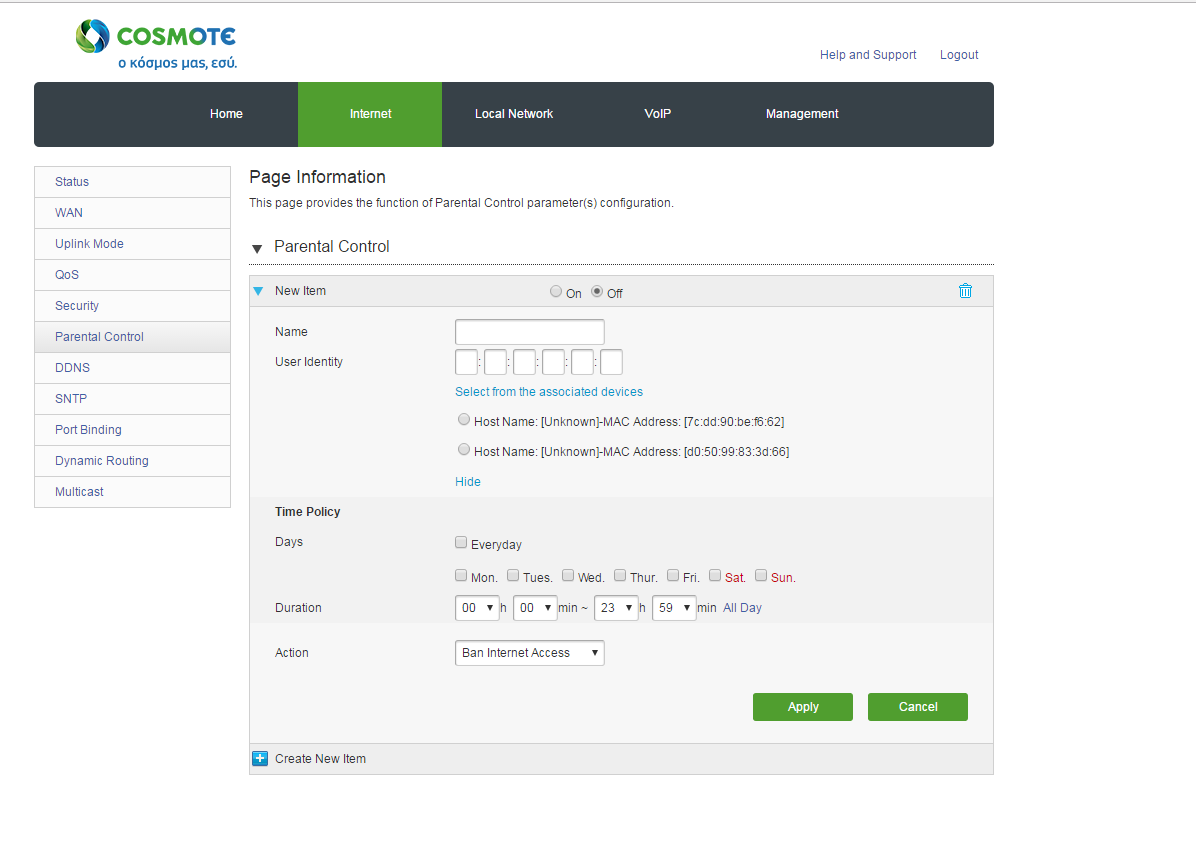Open the start minute dropdown
This screenshot has height=851, width=1196.
(535, 608)
